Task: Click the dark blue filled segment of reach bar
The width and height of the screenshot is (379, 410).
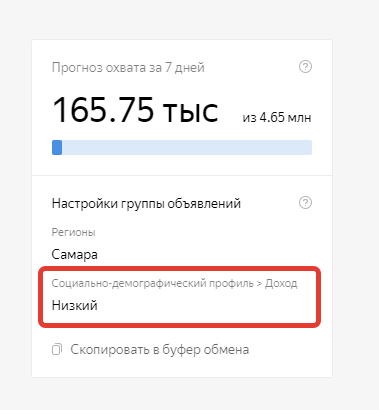Action: click(x=57, y=147)
